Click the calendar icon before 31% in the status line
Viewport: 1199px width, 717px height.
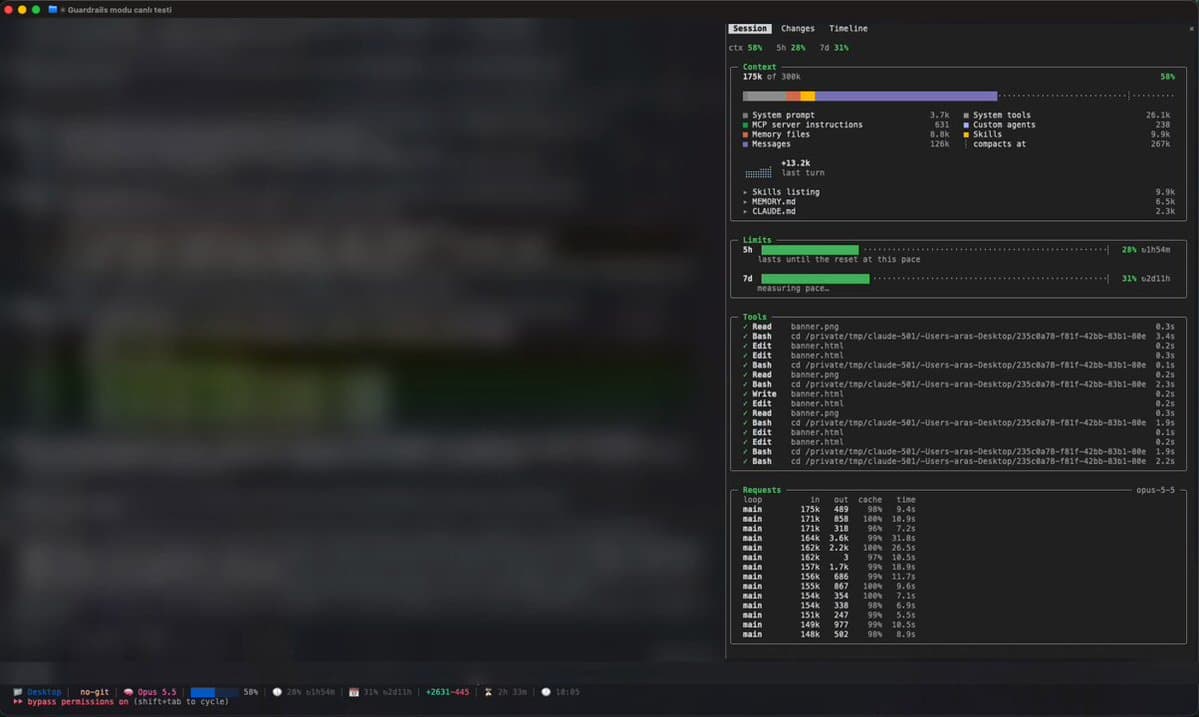(x=353, y=693)
